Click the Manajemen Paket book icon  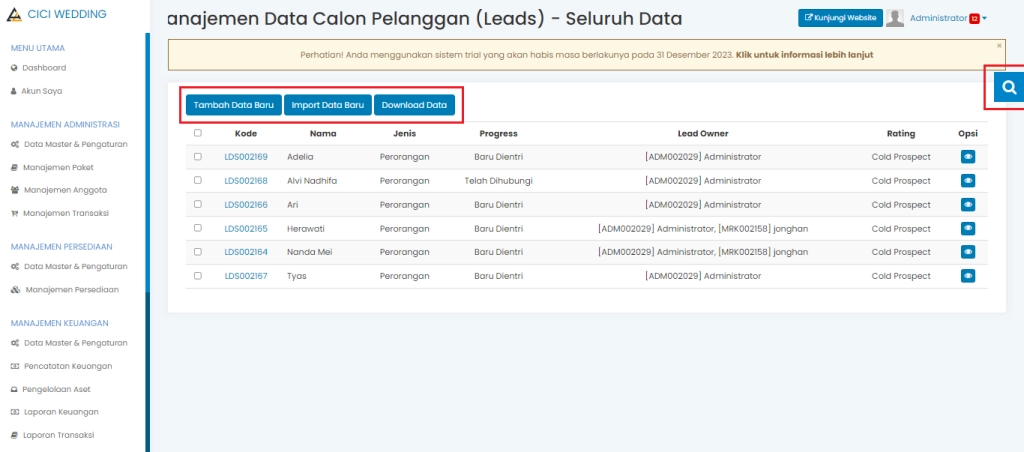tap(14, 168)
